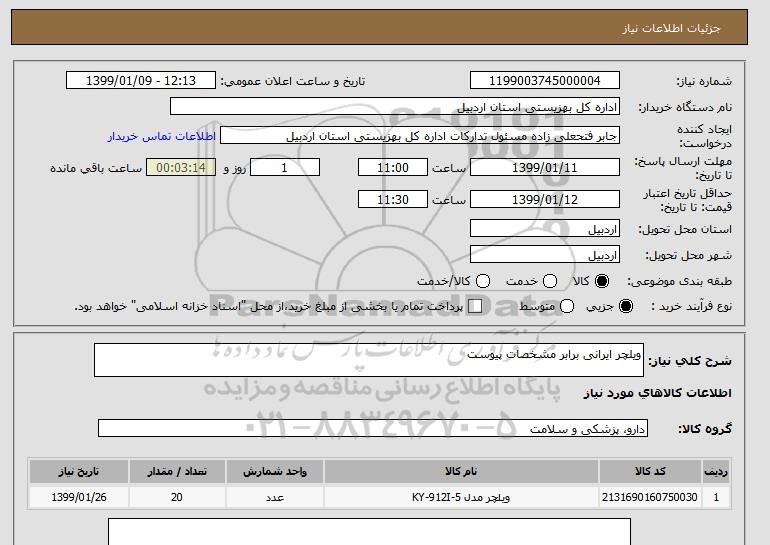The height and width of the screenshot is (545, 770).
Task: Select the کالا radio button
Action: [x=602, y=281]
